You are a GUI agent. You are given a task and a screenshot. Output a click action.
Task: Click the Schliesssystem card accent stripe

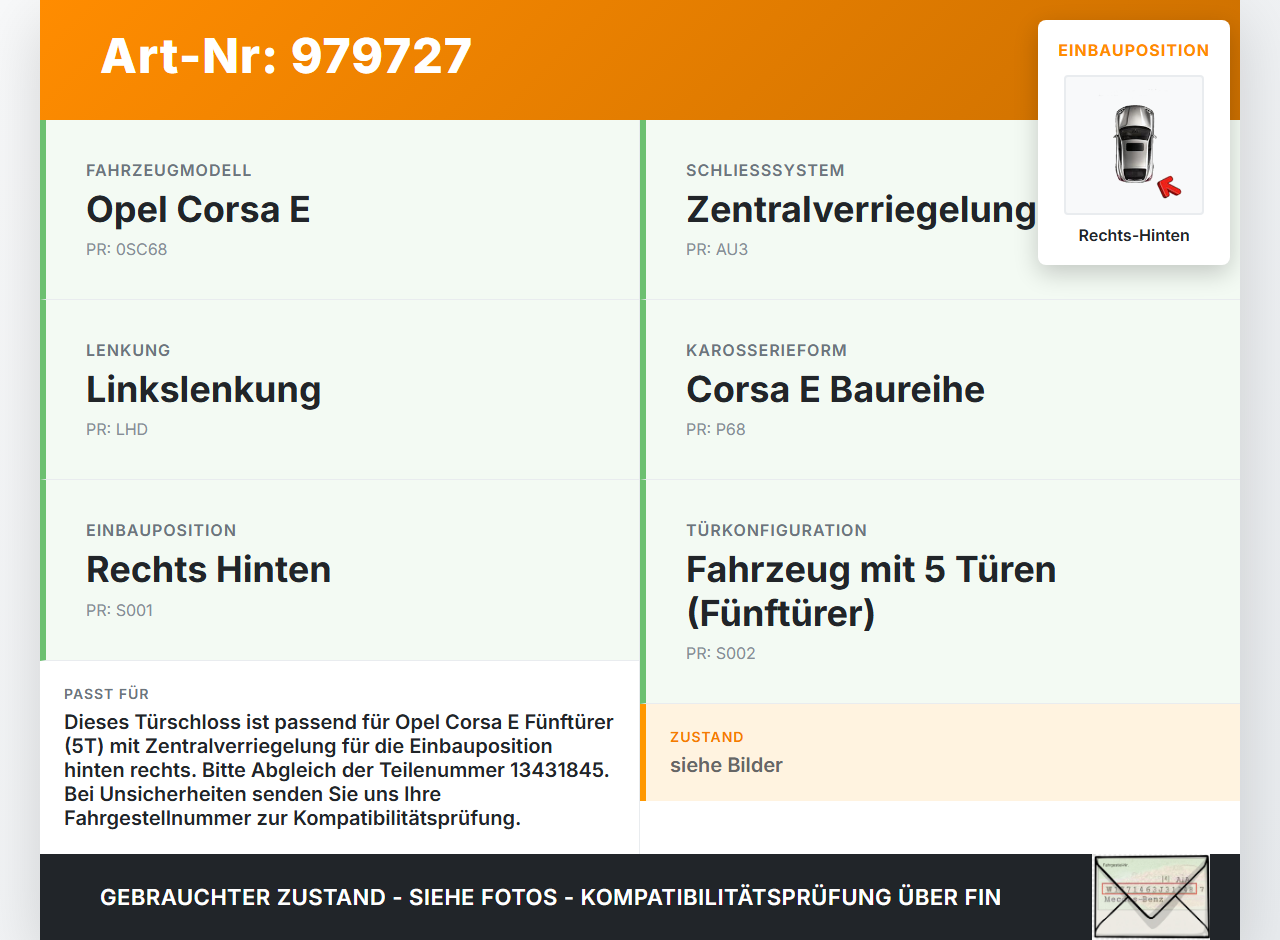[x=642, y=210]
